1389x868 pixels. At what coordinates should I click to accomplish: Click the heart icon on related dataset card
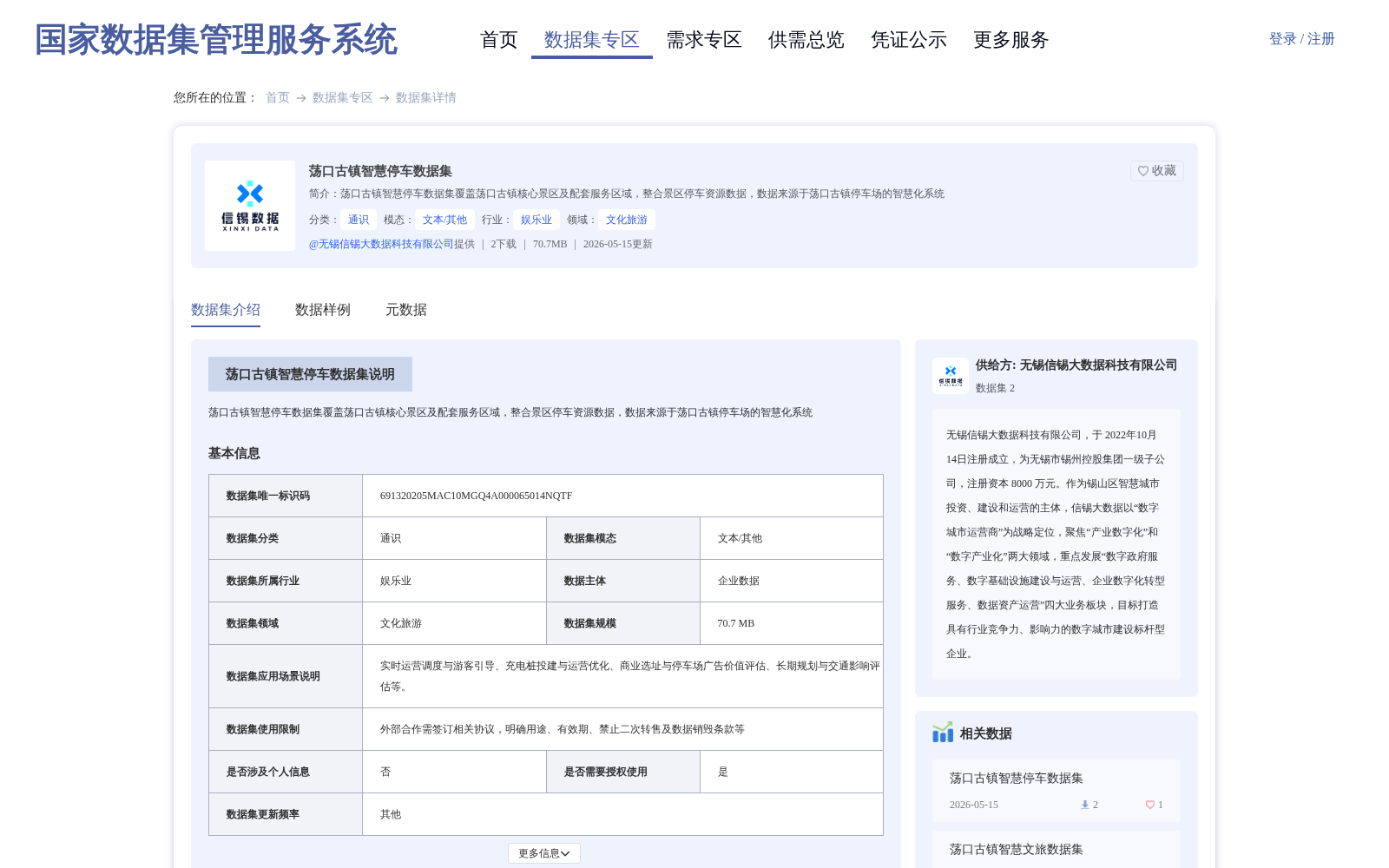[1150, 805]
